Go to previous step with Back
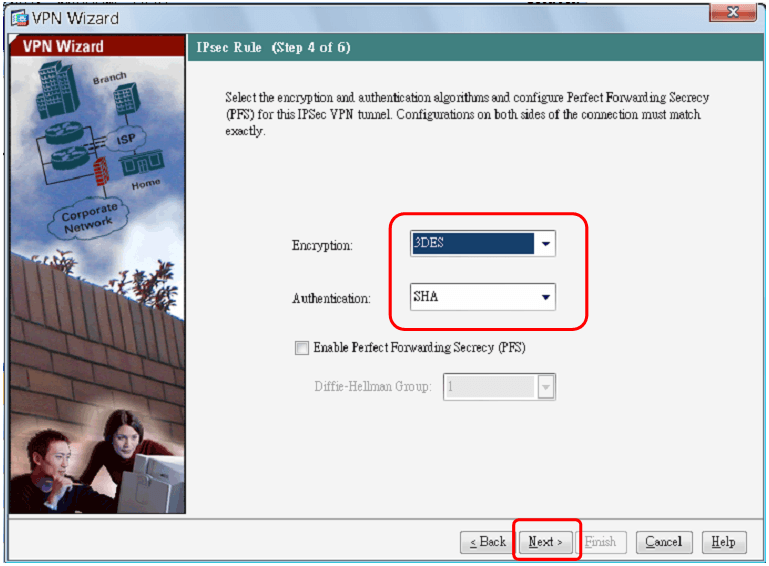Viewport: 769px width, 566px height. point(487,542)
